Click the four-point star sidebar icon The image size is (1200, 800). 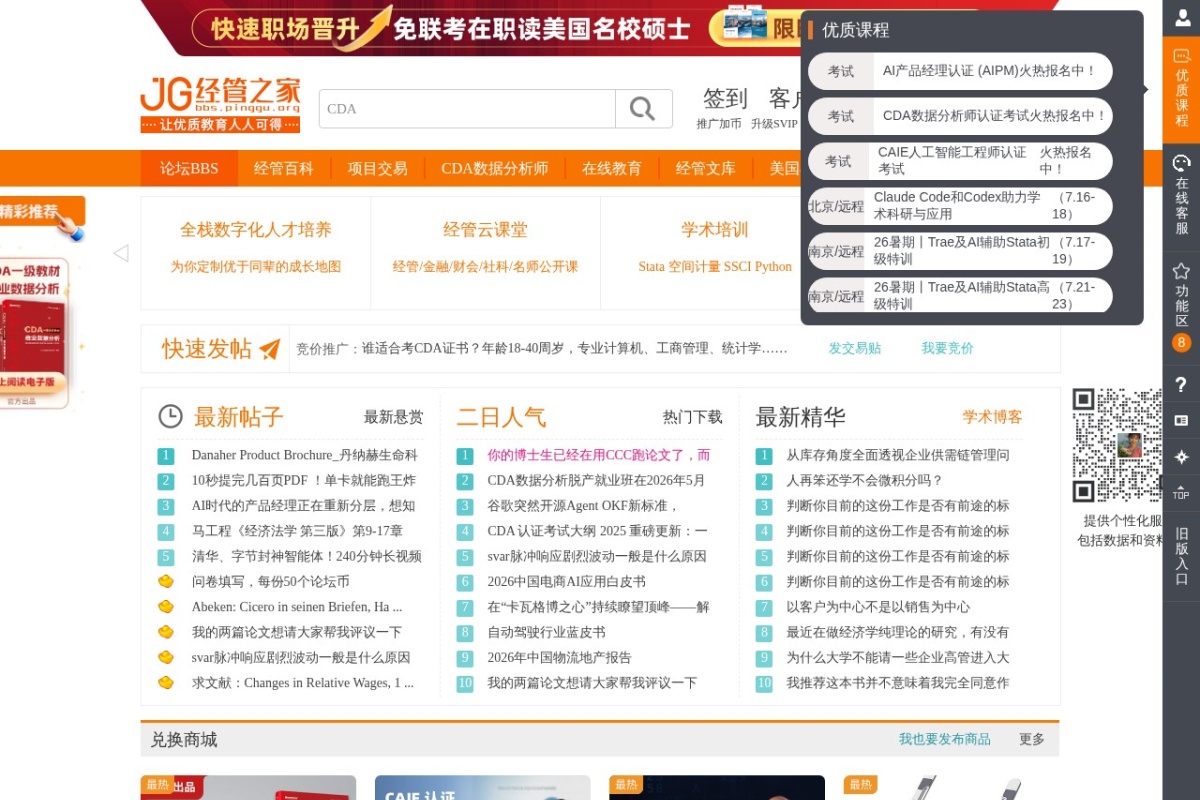click(1181, 456)
